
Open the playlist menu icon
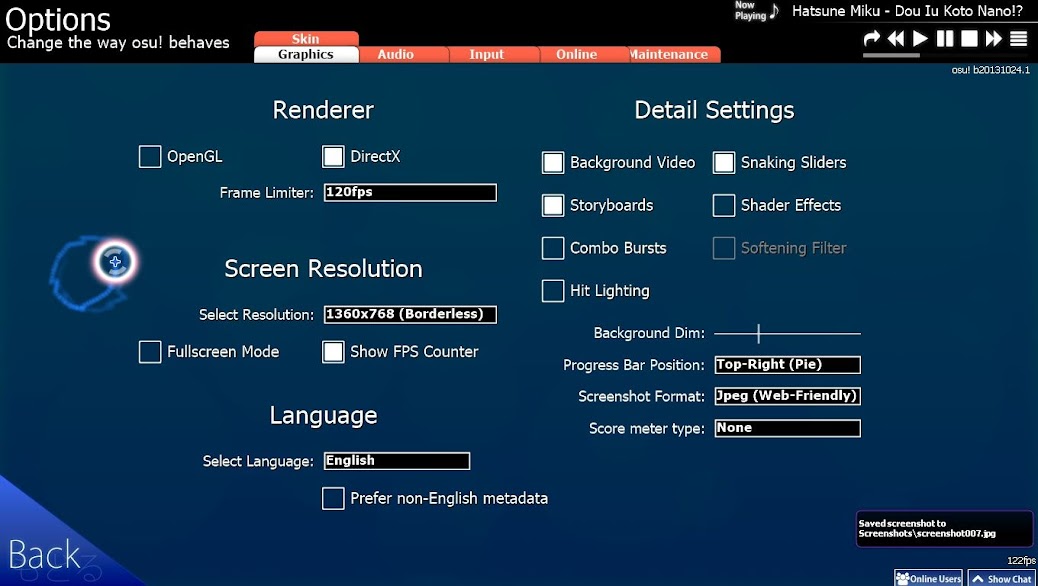(1018, 38)
